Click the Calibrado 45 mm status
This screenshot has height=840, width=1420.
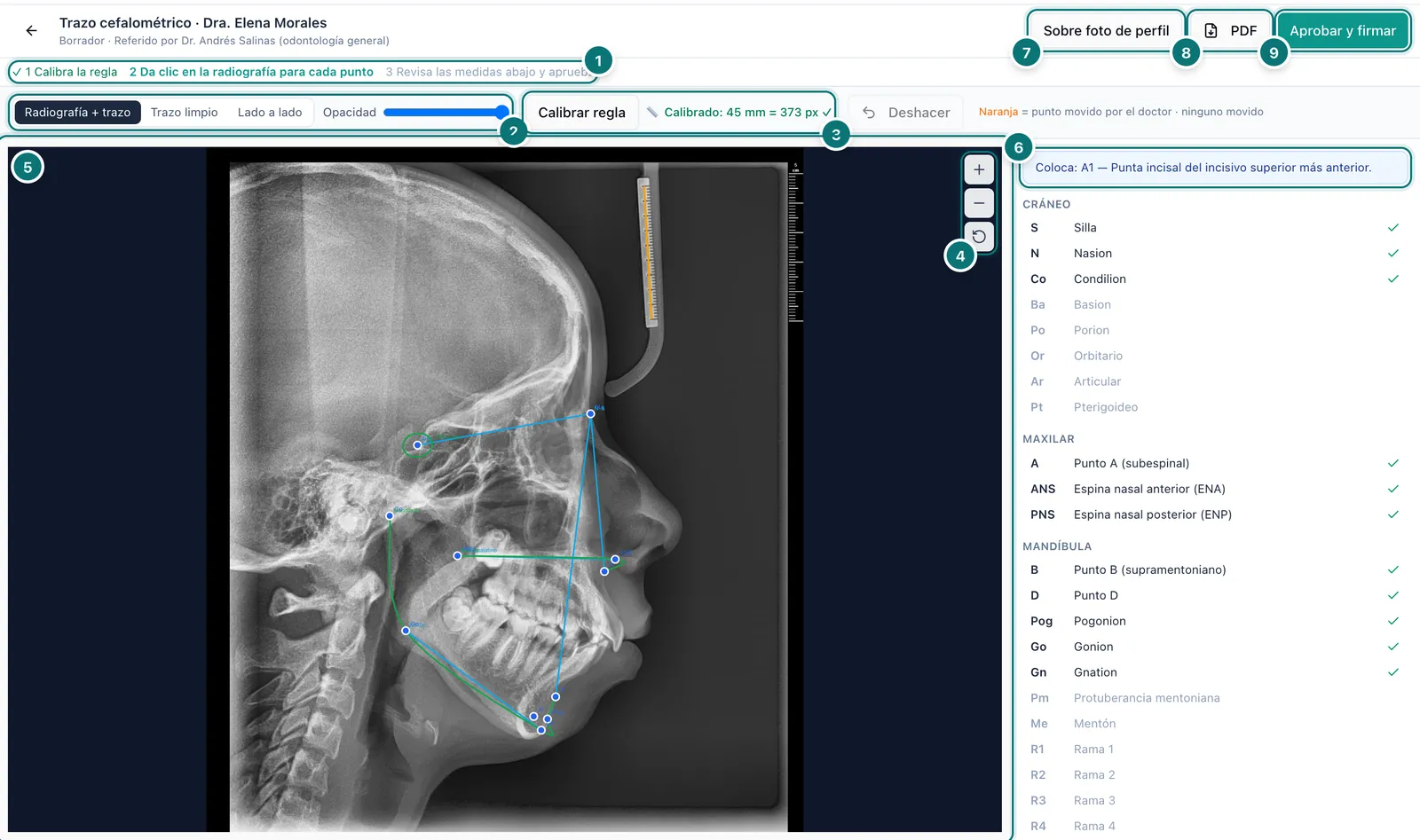coord(739,113)
